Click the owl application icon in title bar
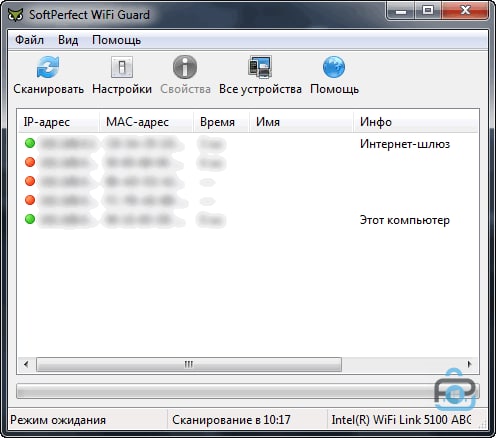496x438 pixels. [x=15, y=15]
